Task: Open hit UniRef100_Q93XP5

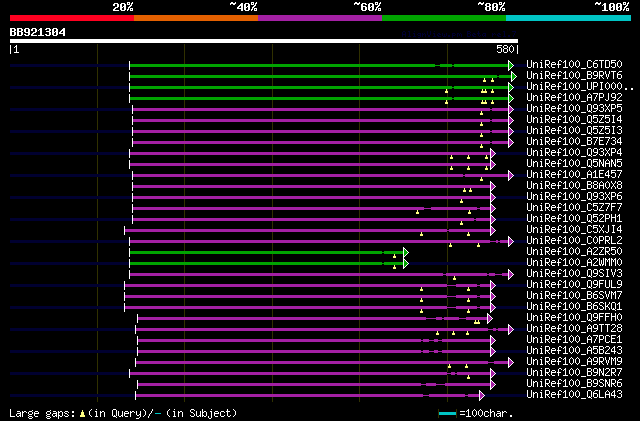Action: point(574,109)
